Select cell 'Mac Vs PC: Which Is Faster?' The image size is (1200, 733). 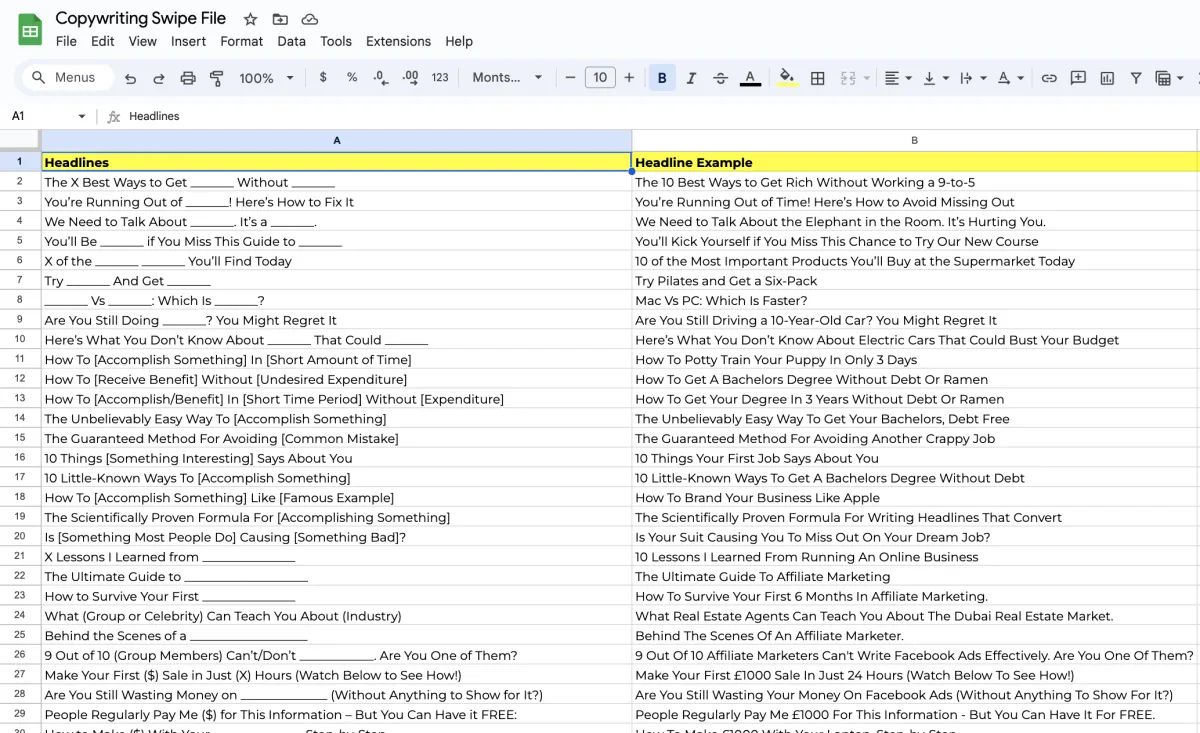[915, 301]
